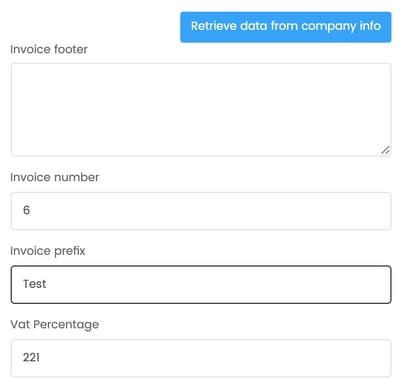Click the Invoice footer label
400x387 pixels.
[49, 49]
